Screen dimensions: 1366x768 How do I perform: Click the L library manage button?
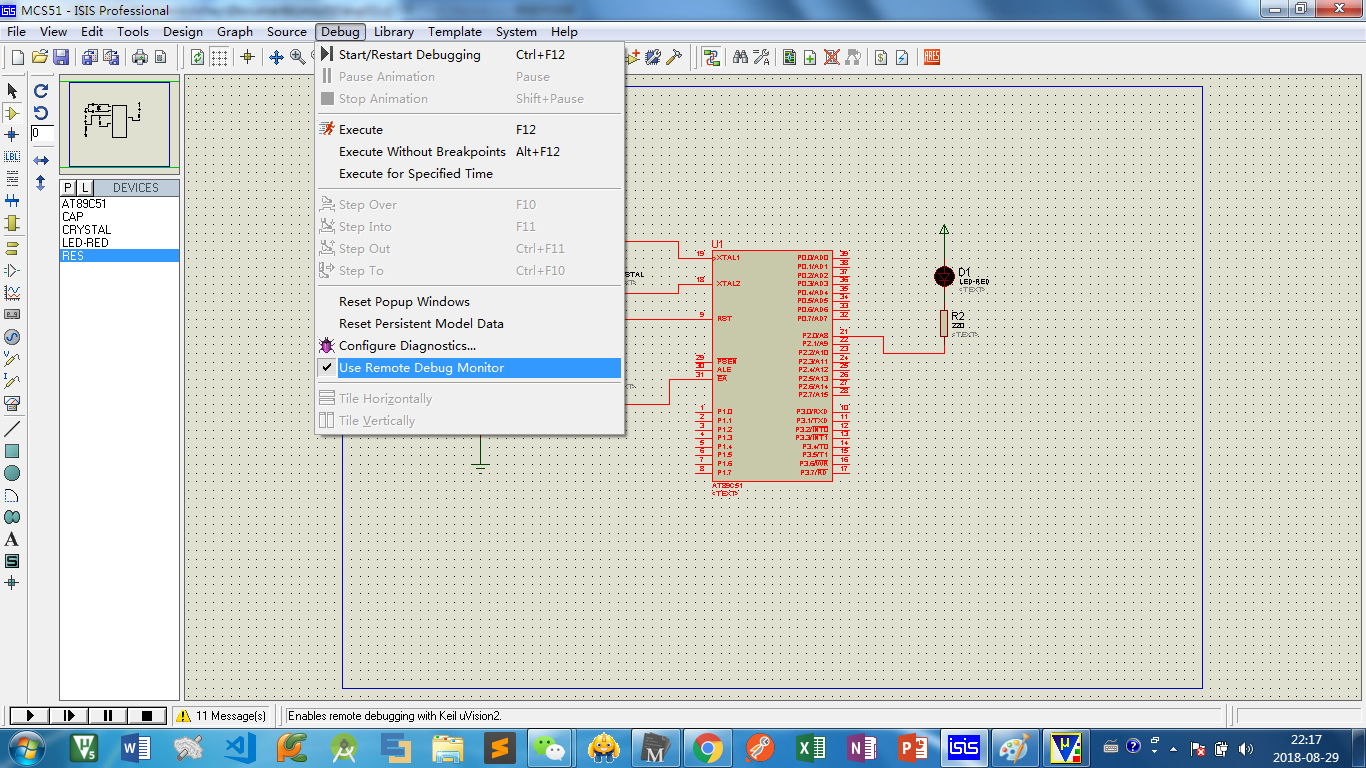tap(85, 188)
